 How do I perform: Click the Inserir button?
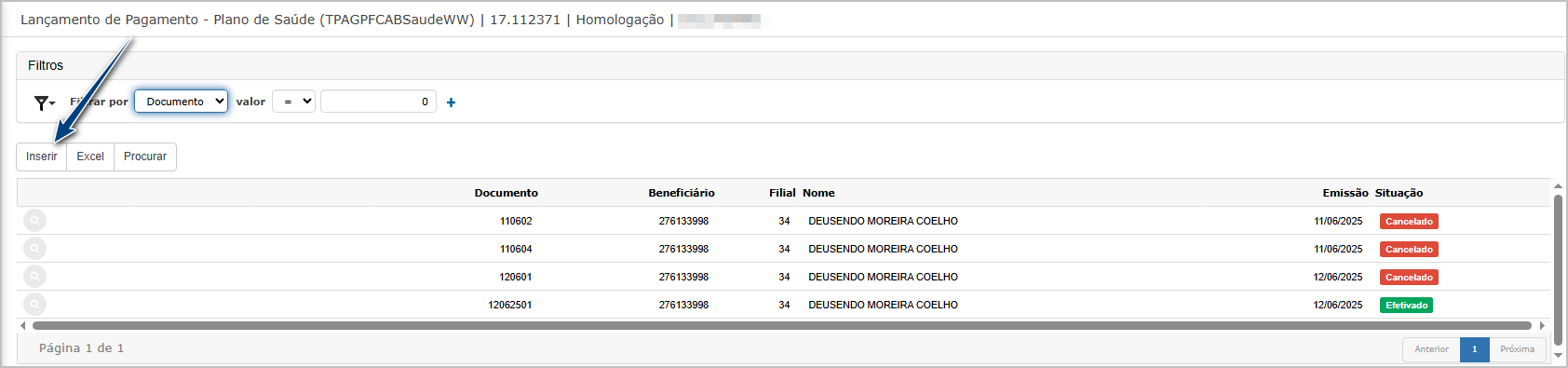coord(42,157)
